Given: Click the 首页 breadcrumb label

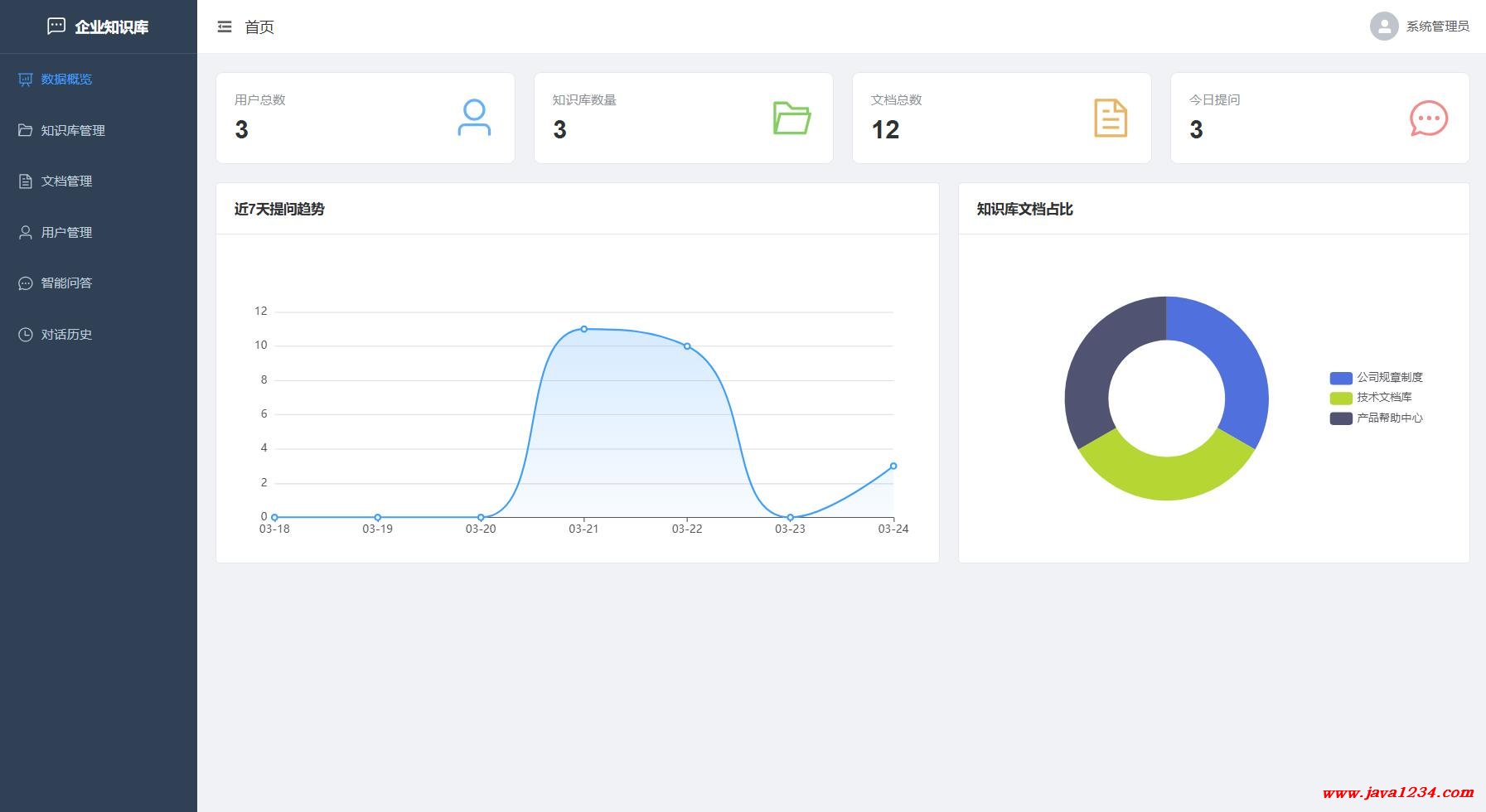Looking at the screenshot, I should (x=259, y=27).
